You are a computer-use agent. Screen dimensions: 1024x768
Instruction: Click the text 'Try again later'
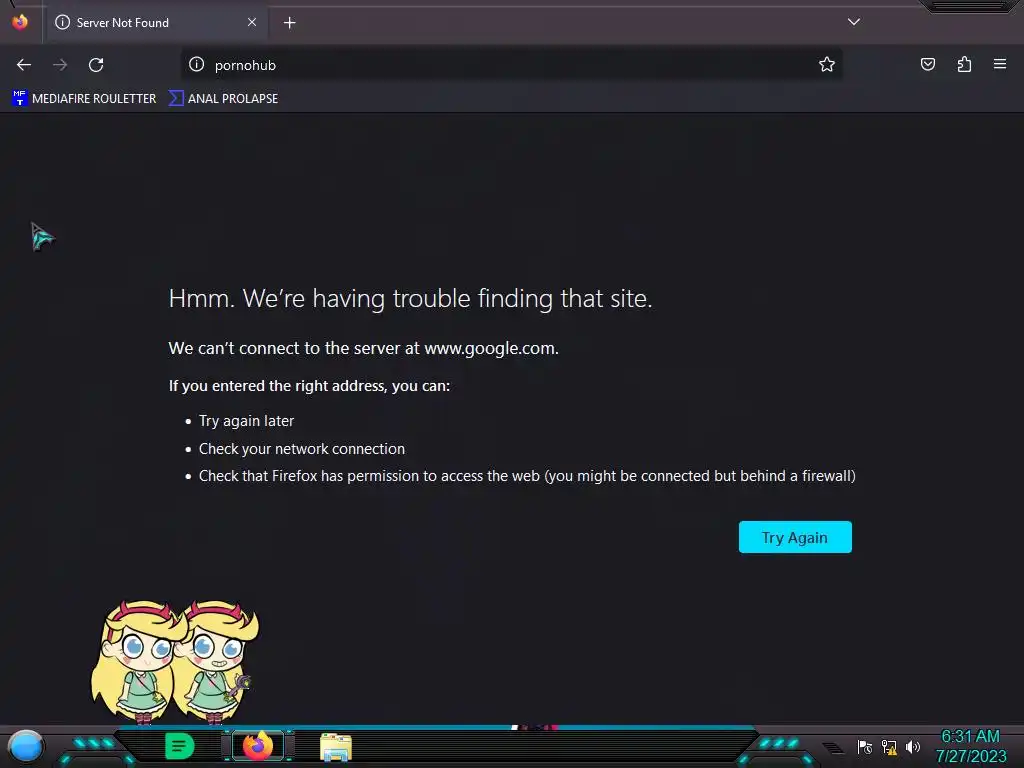pos(246,421)
